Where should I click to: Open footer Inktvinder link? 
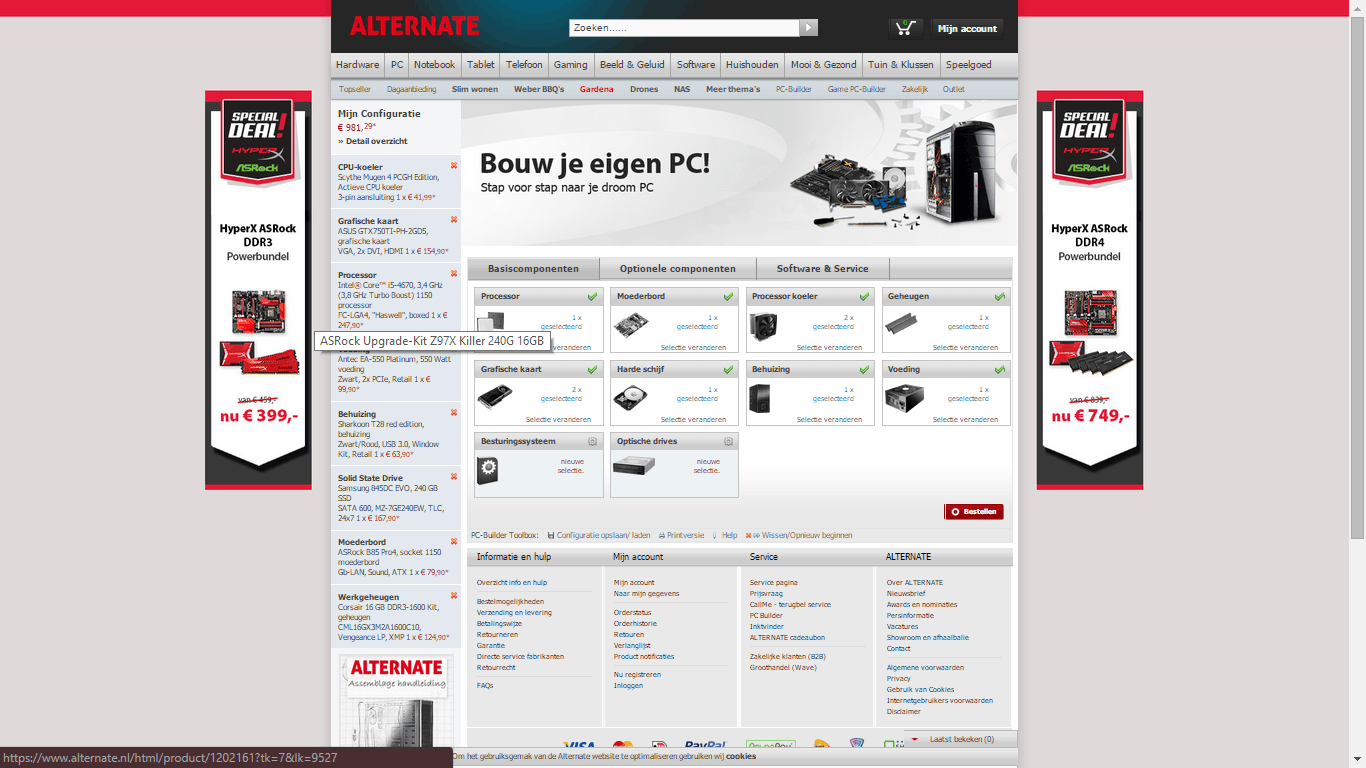[x=767, y=627]
